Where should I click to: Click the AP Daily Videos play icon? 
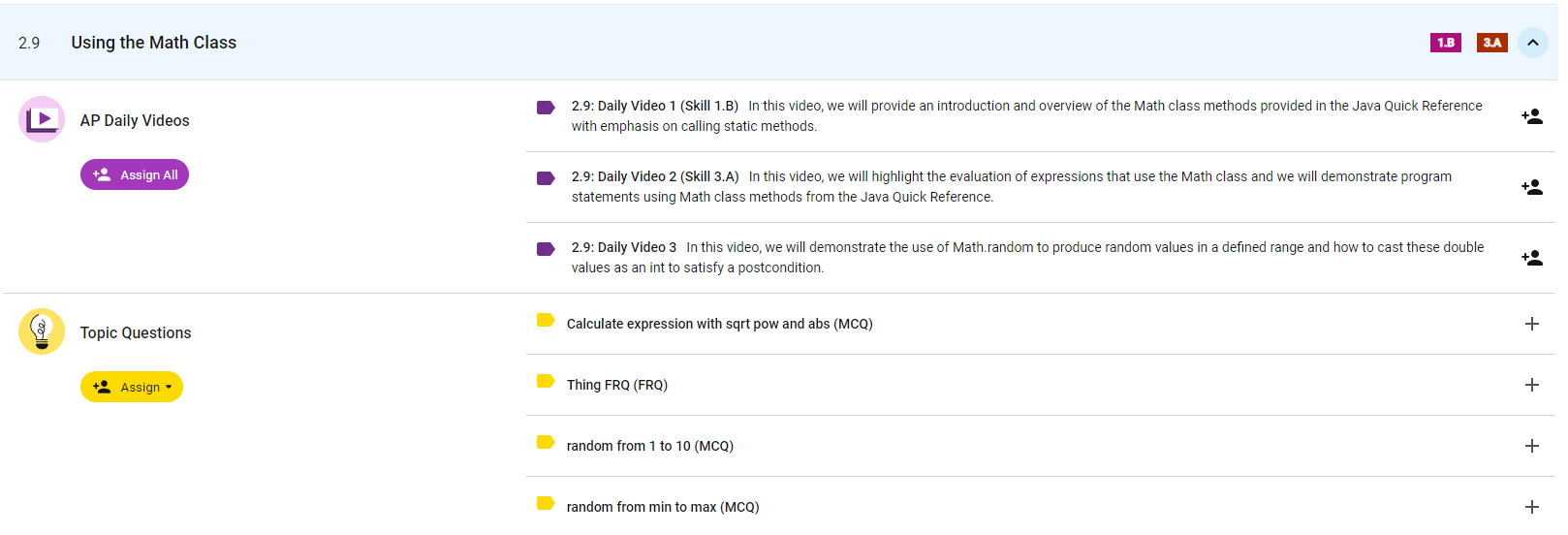click(x=42, y=119)
